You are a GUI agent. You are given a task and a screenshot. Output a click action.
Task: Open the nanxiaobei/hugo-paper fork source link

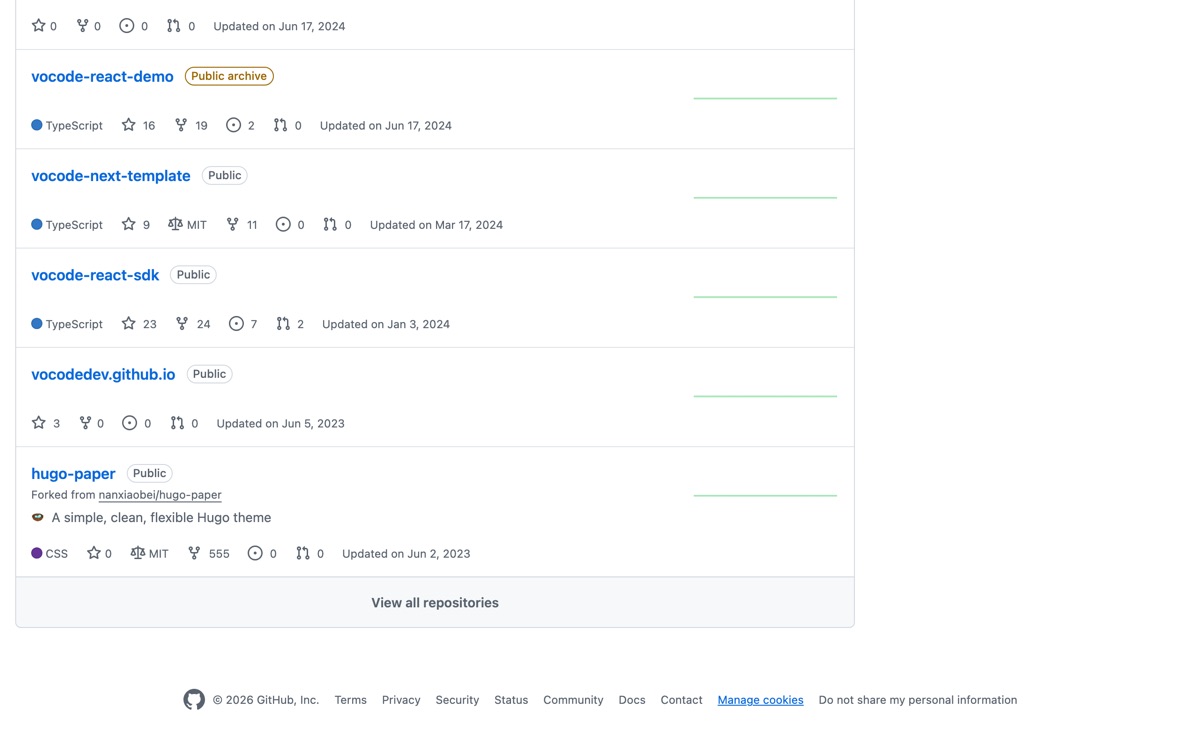(160, 495)
